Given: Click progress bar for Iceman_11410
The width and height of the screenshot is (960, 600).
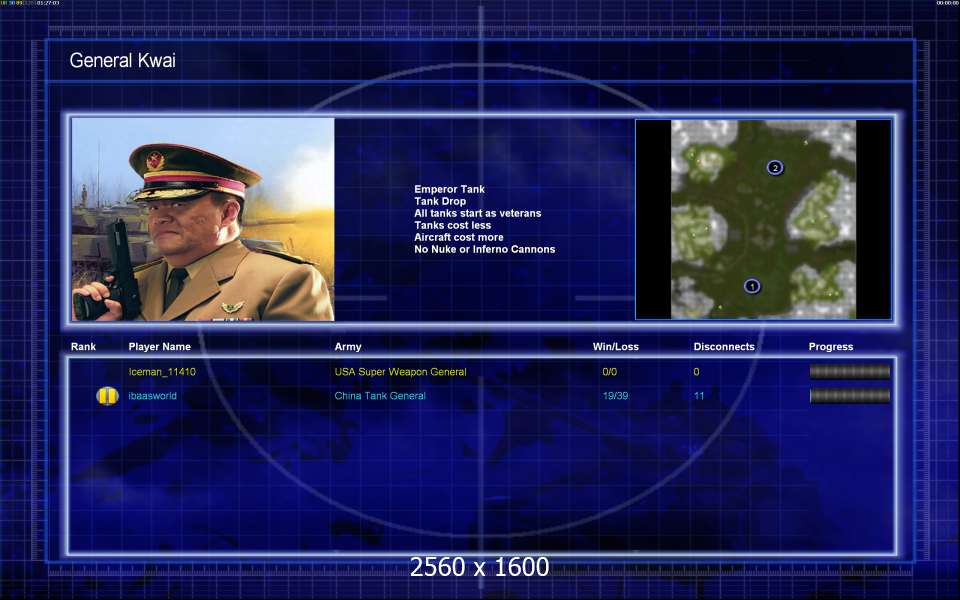Looking at the screenshot, I should click(x=850, y=372).
